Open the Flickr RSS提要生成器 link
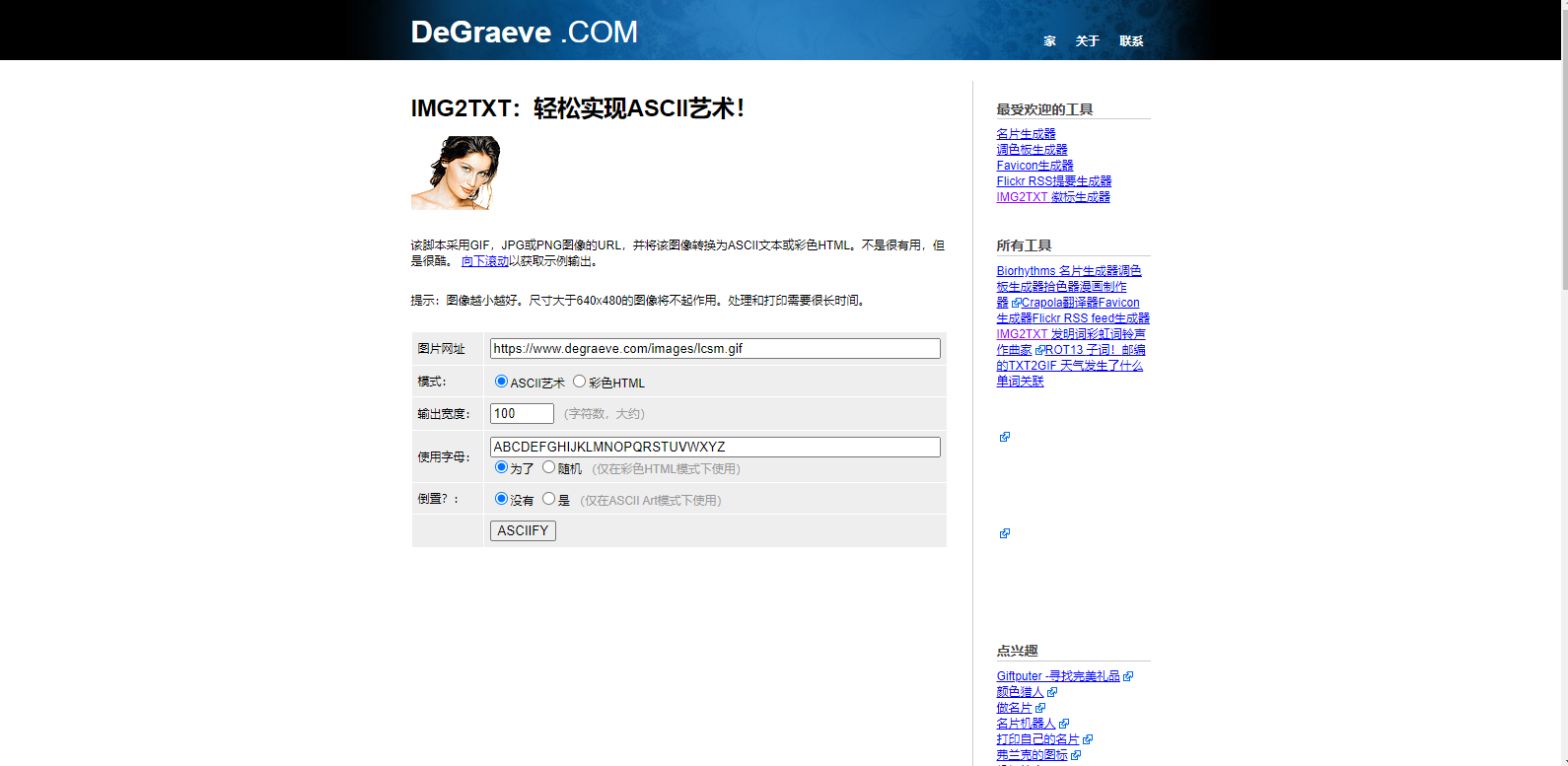 pyautogui.click(x=1053, y=181)
